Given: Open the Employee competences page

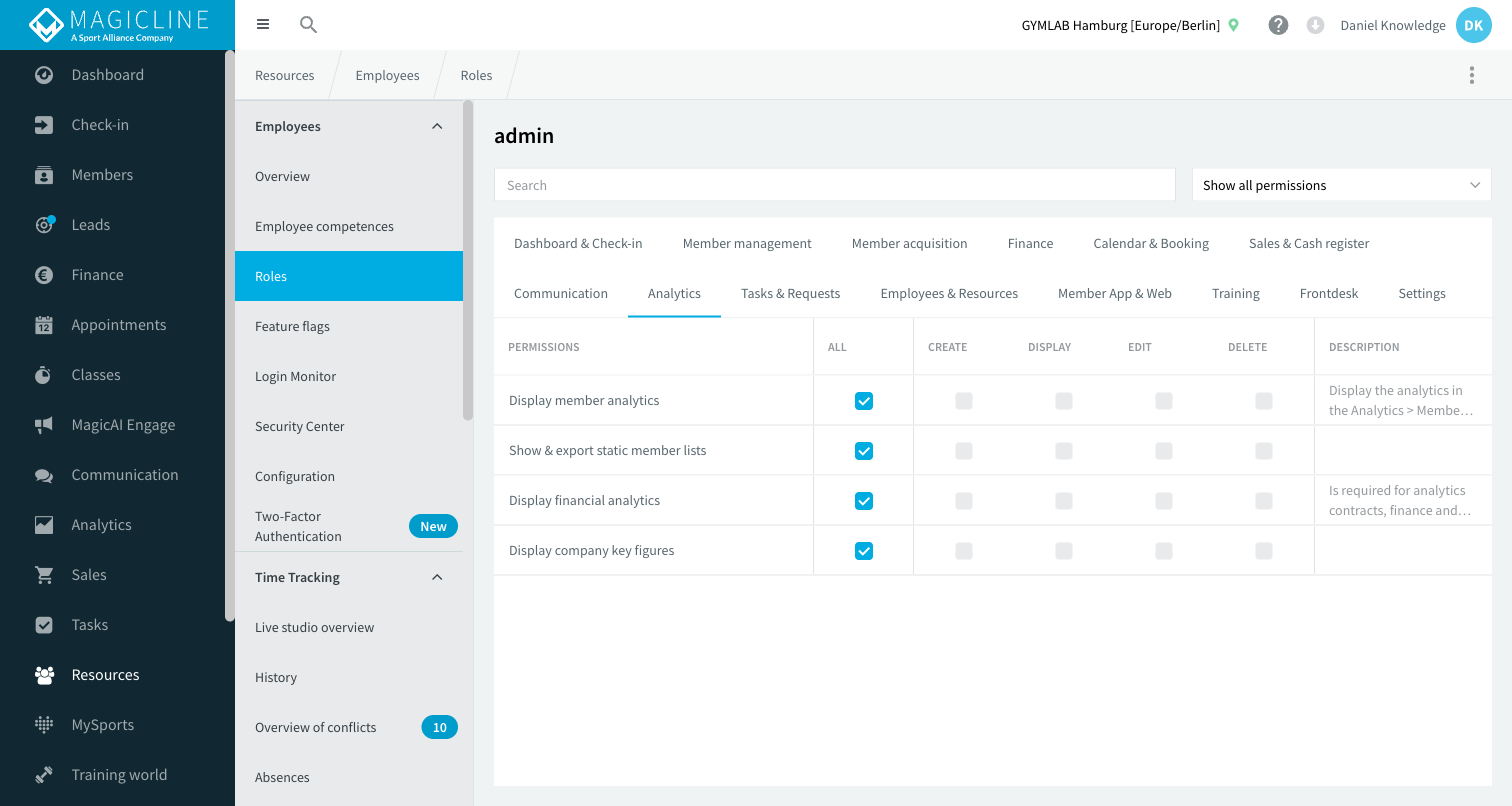Looking at the screenshot, I should coord(349,226).
